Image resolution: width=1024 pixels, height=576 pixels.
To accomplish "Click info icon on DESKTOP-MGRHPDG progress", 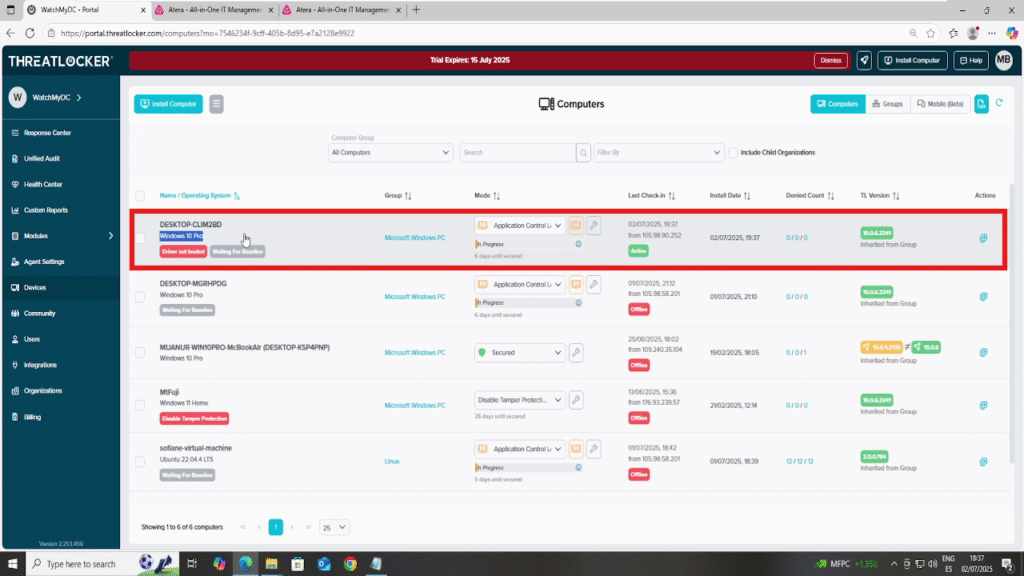I will click(x=578, y=303).
